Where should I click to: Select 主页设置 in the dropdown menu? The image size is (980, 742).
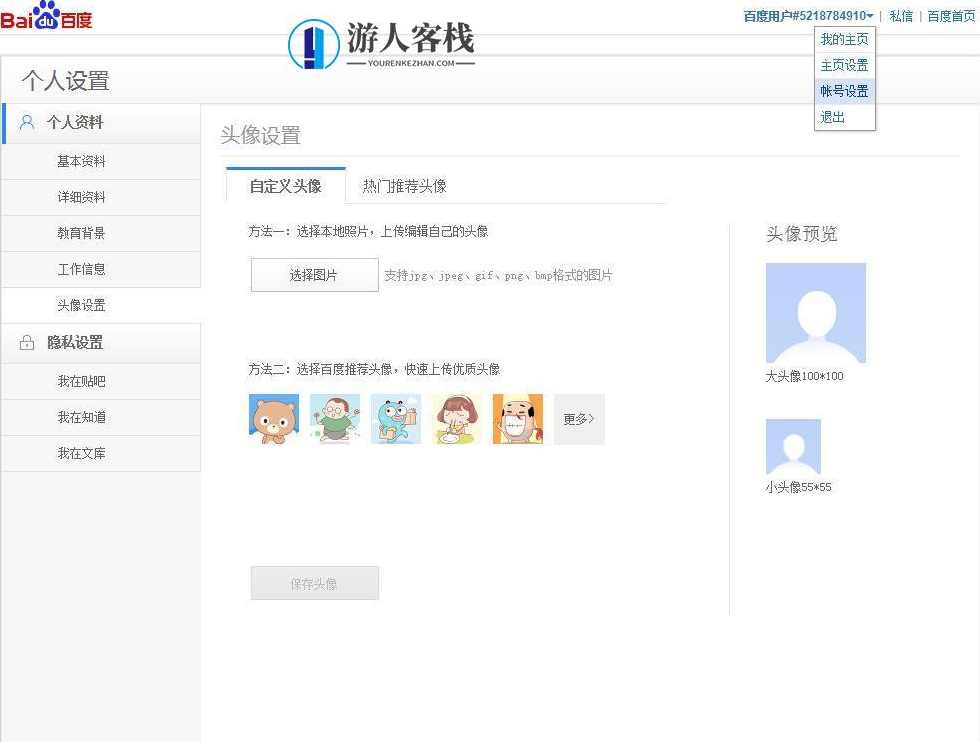pyautogui.click(x=844, y=65)
